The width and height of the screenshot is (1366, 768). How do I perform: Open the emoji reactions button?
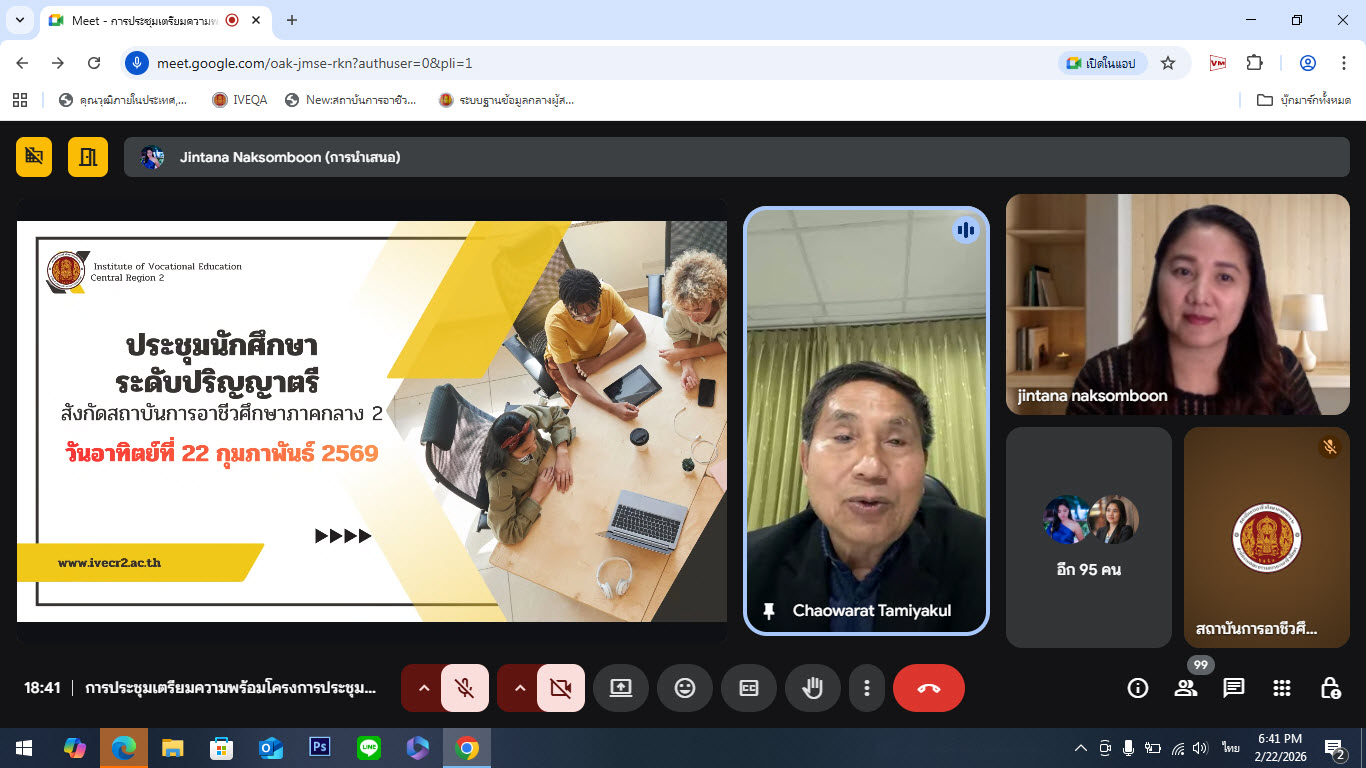click(x=684, y=688)
